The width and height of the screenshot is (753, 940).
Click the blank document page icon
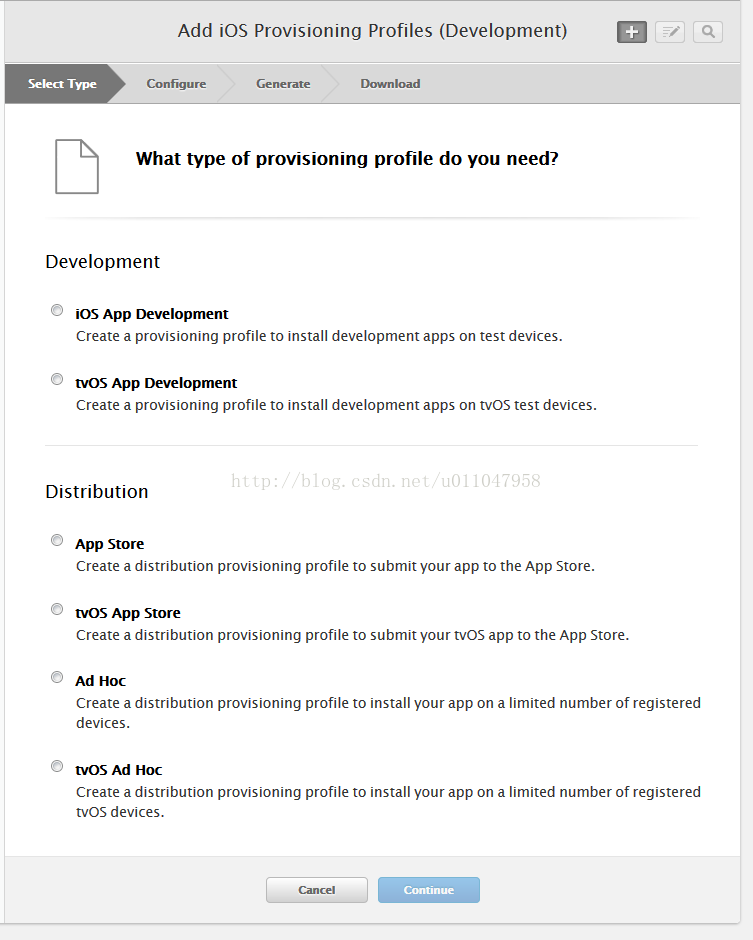click(77, 166)
